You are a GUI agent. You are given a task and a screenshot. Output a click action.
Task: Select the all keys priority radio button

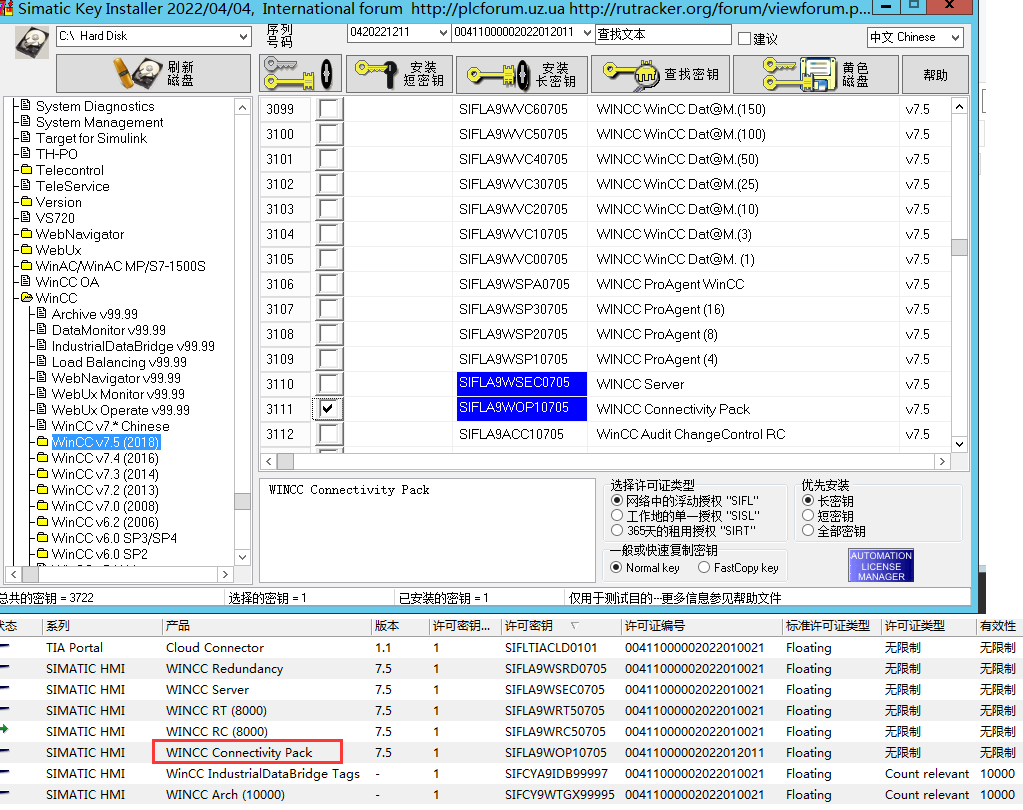(808, 530)
